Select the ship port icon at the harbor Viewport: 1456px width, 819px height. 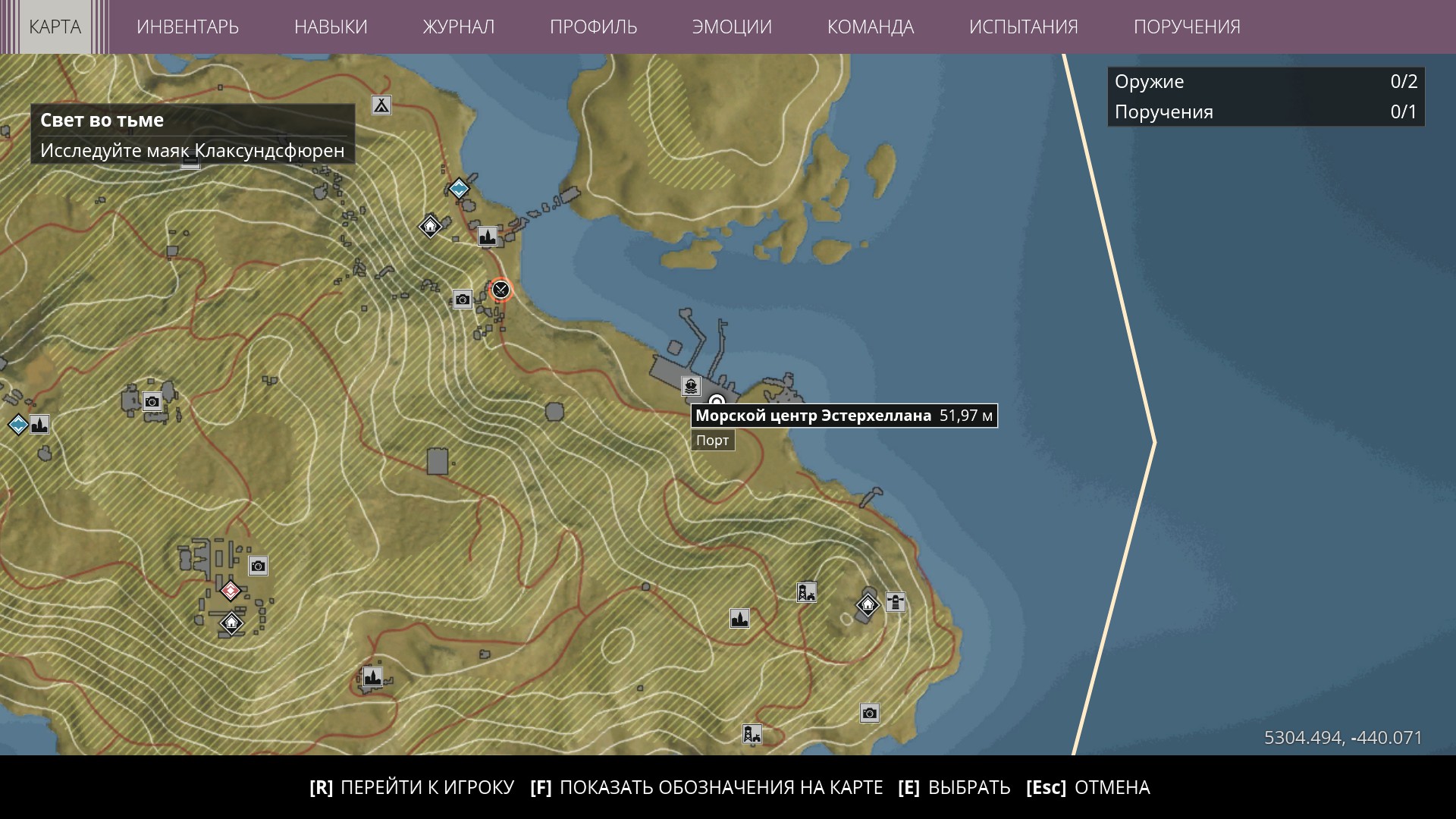tap(691, 386)
